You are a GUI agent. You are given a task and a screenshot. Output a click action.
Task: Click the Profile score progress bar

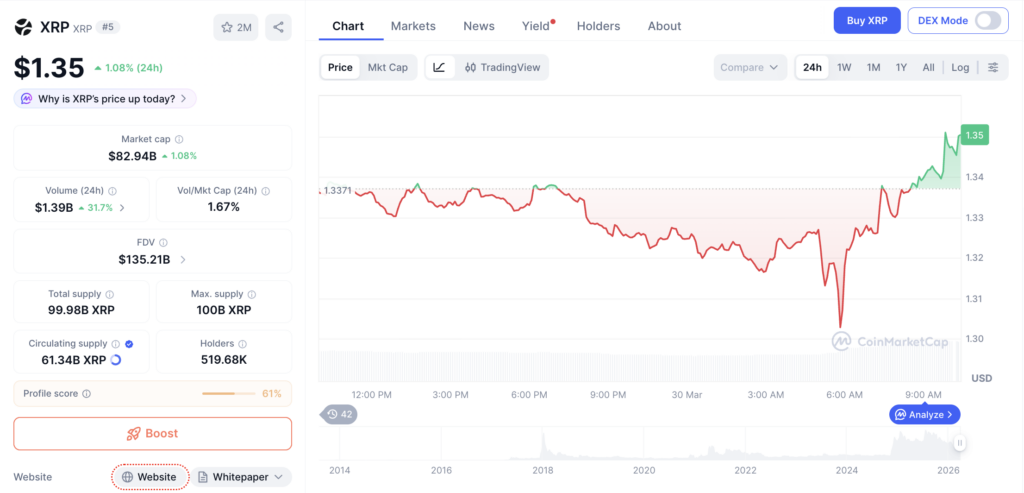pos(229,394)
